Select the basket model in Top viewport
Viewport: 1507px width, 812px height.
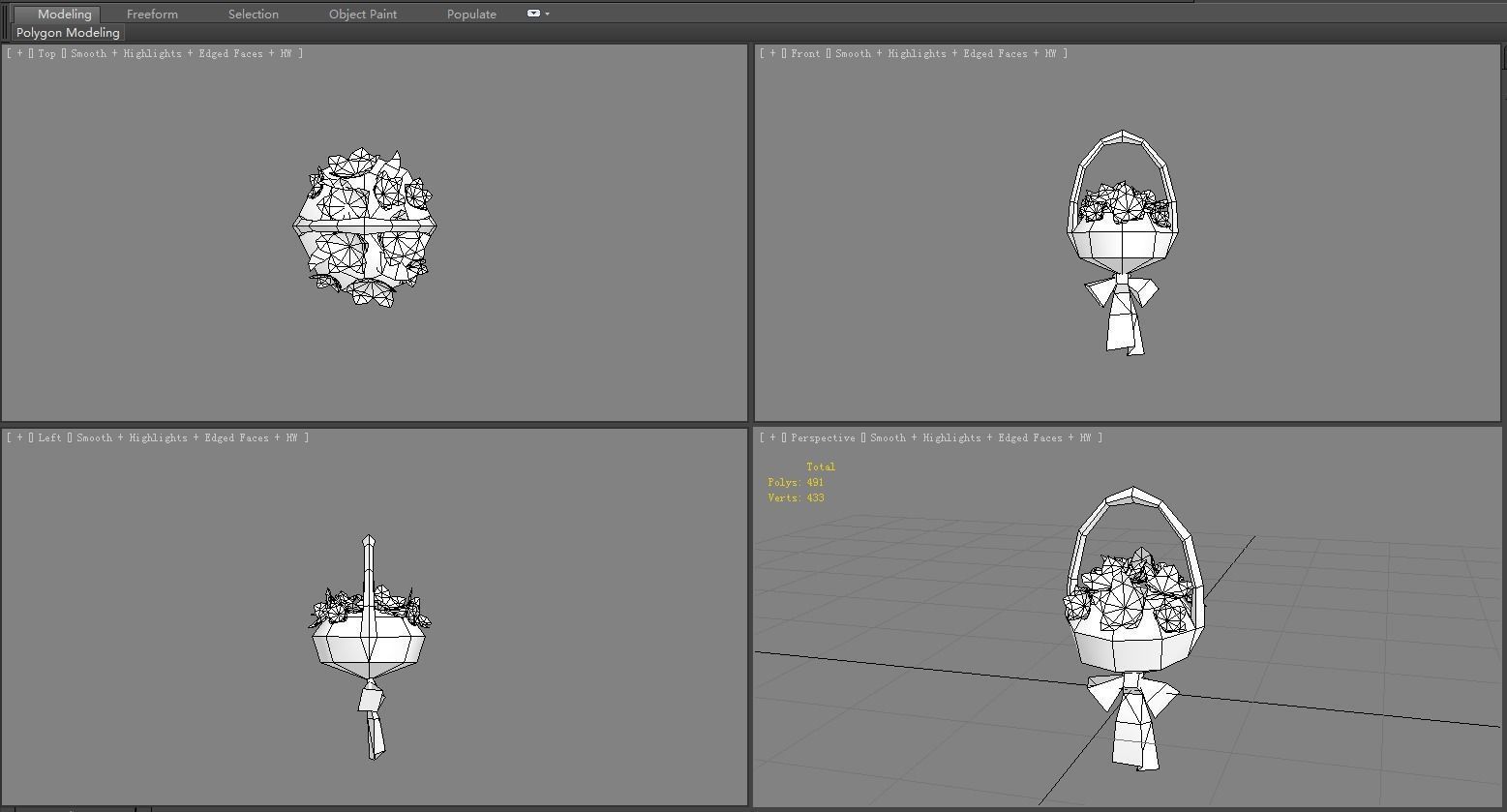365,227
